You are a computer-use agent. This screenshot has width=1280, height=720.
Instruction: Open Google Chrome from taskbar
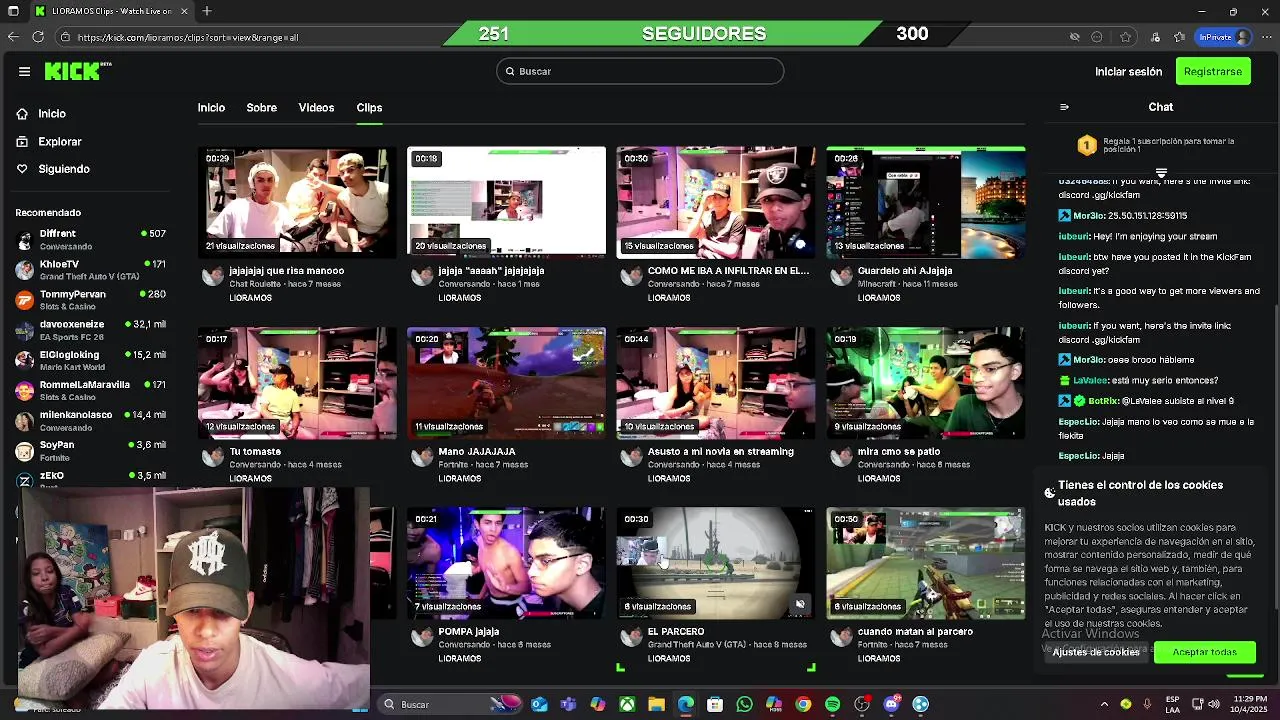803,704
